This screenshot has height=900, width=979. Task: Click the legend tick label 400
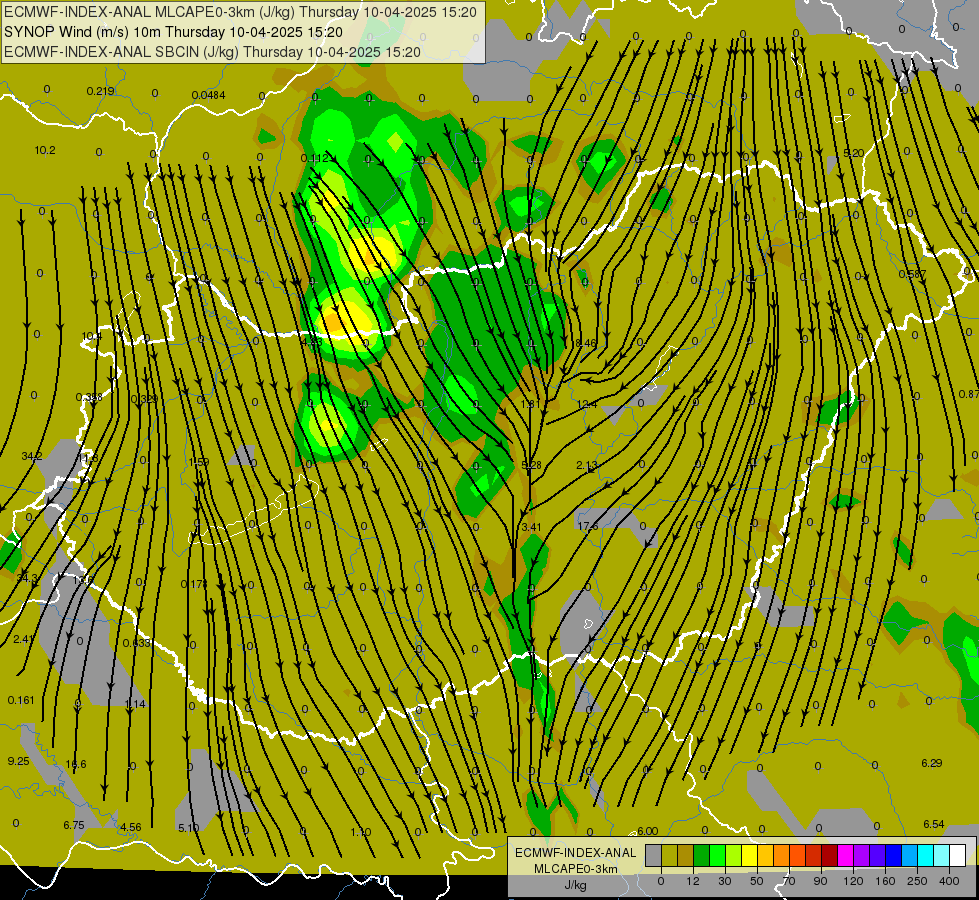949,881
